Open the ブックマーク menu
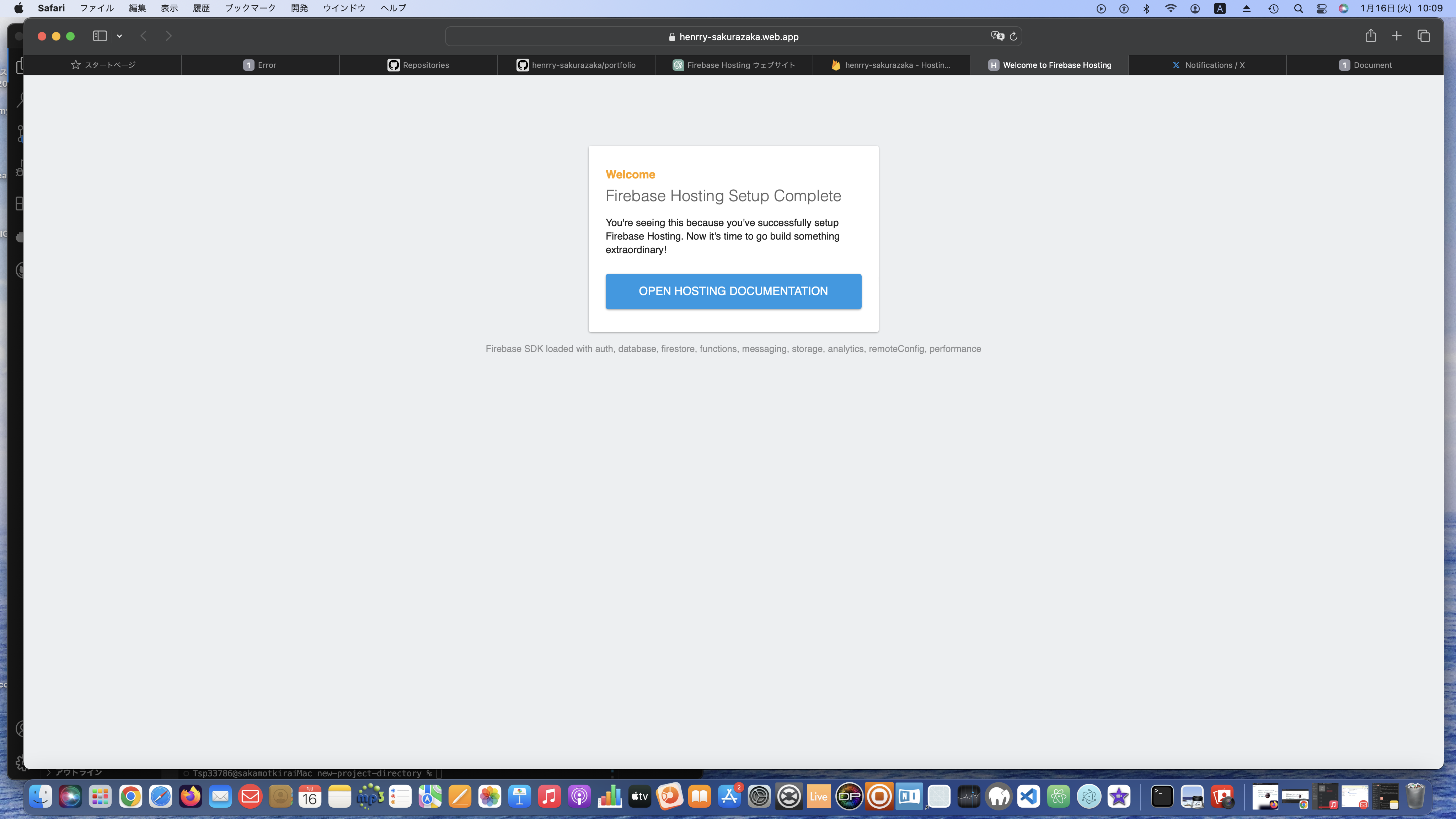This screenshot has height=819, width=1456. pos(250,8)
